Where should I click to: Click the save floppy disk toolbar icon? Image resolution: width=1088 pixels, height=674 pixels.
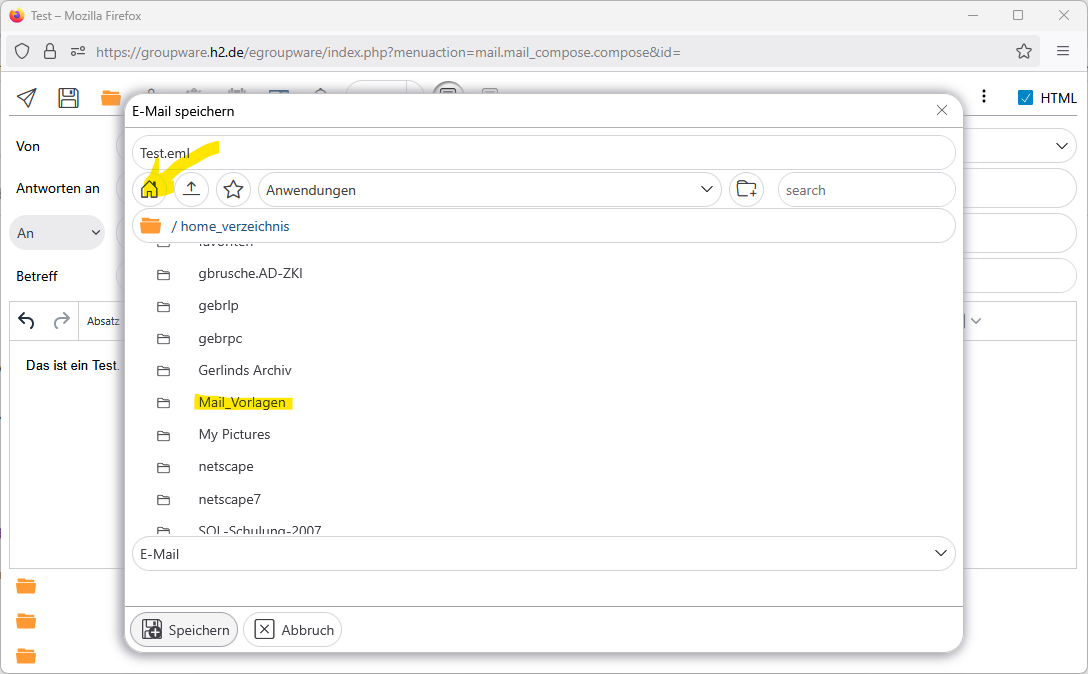(68, 97)
